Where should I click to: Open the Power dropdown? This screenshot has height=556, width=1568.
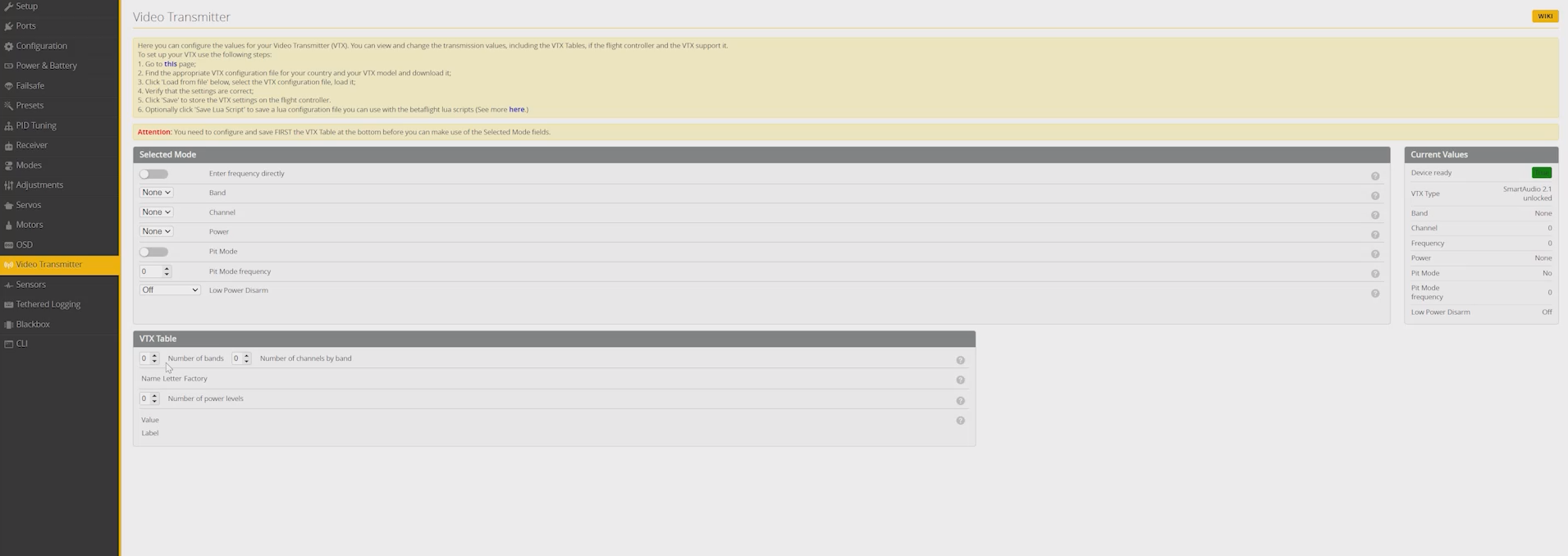(156, 232)
